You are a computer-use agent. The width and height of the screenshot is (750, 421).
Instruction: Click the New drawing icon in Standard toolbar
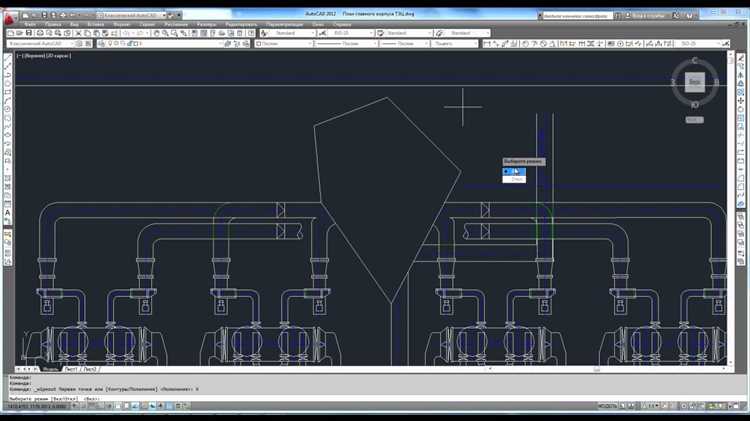pyautogui.click(x=11, y=33)
